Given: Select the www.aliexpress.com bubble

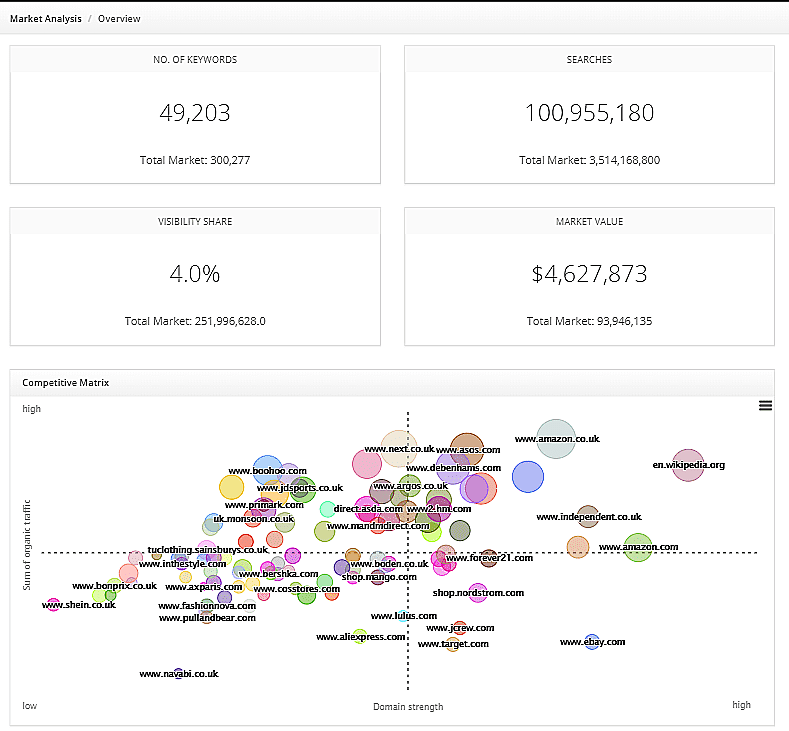Looking at the screenshot, I should point(359,636).
